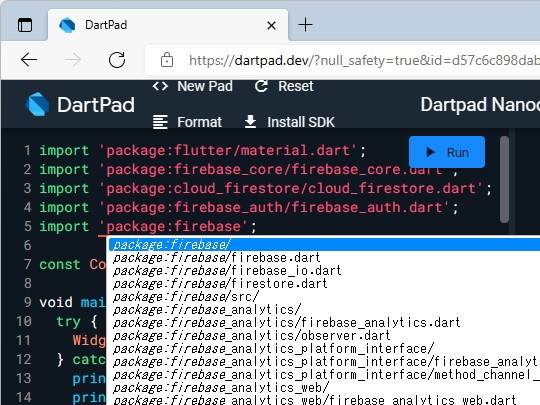Image resolution: width=540 pixels, height=405 pixels.
Task: Click the browser back arrow
Action: pyautogui.click(x=29, y=60)
